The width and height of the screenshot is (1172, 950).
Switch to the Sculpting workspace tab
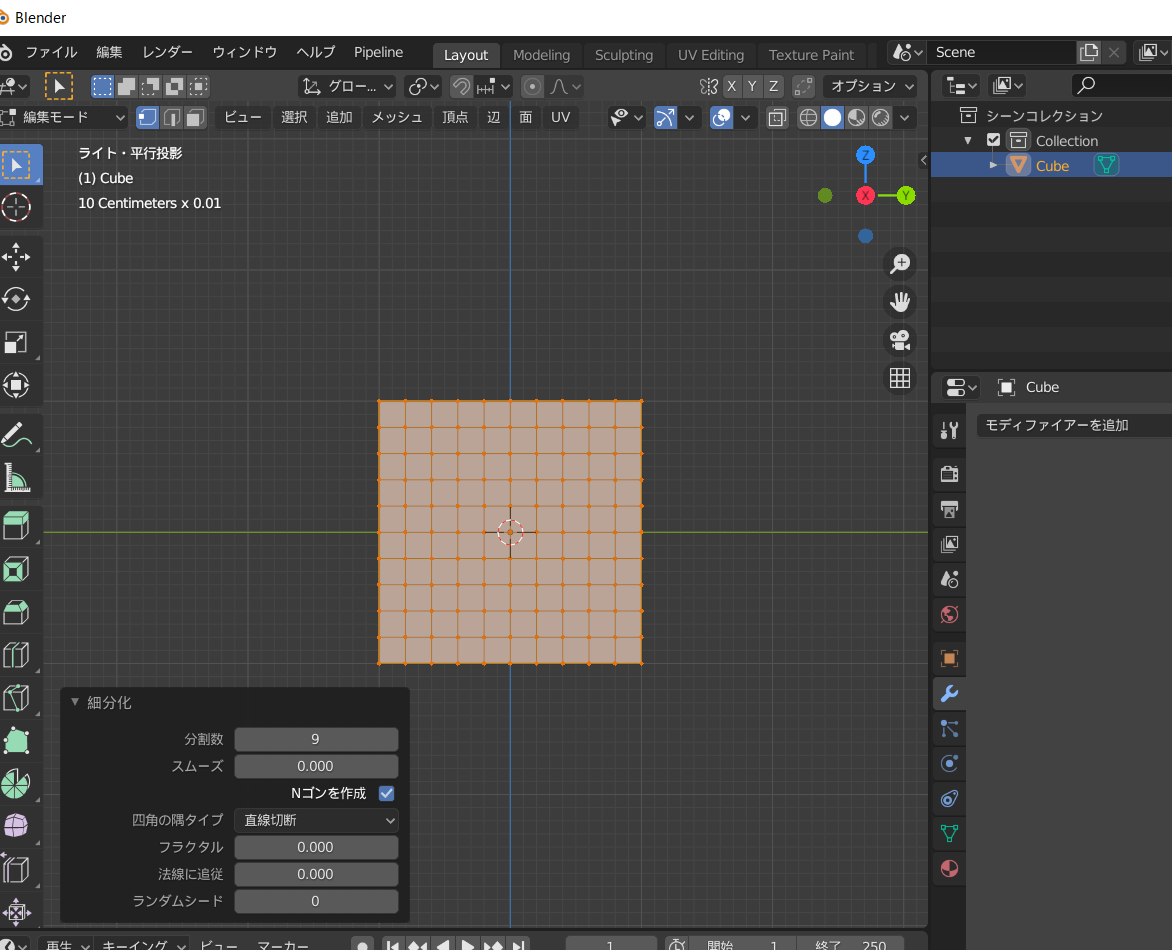click(623, 55)
